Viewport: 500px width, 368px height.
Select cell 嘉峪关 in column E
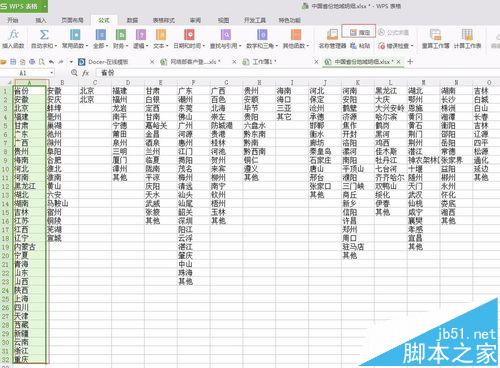point(161,126)
